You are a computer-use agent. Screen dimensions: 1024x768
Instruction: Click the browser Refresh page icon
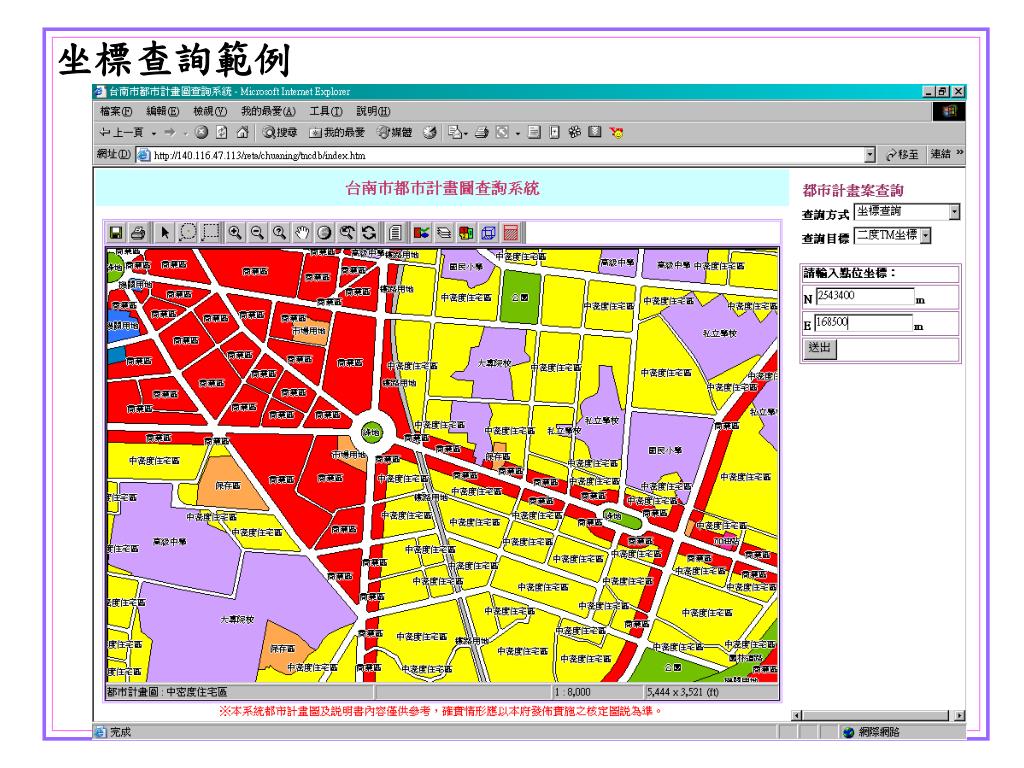pyautogui.click(x=222, y=133)
